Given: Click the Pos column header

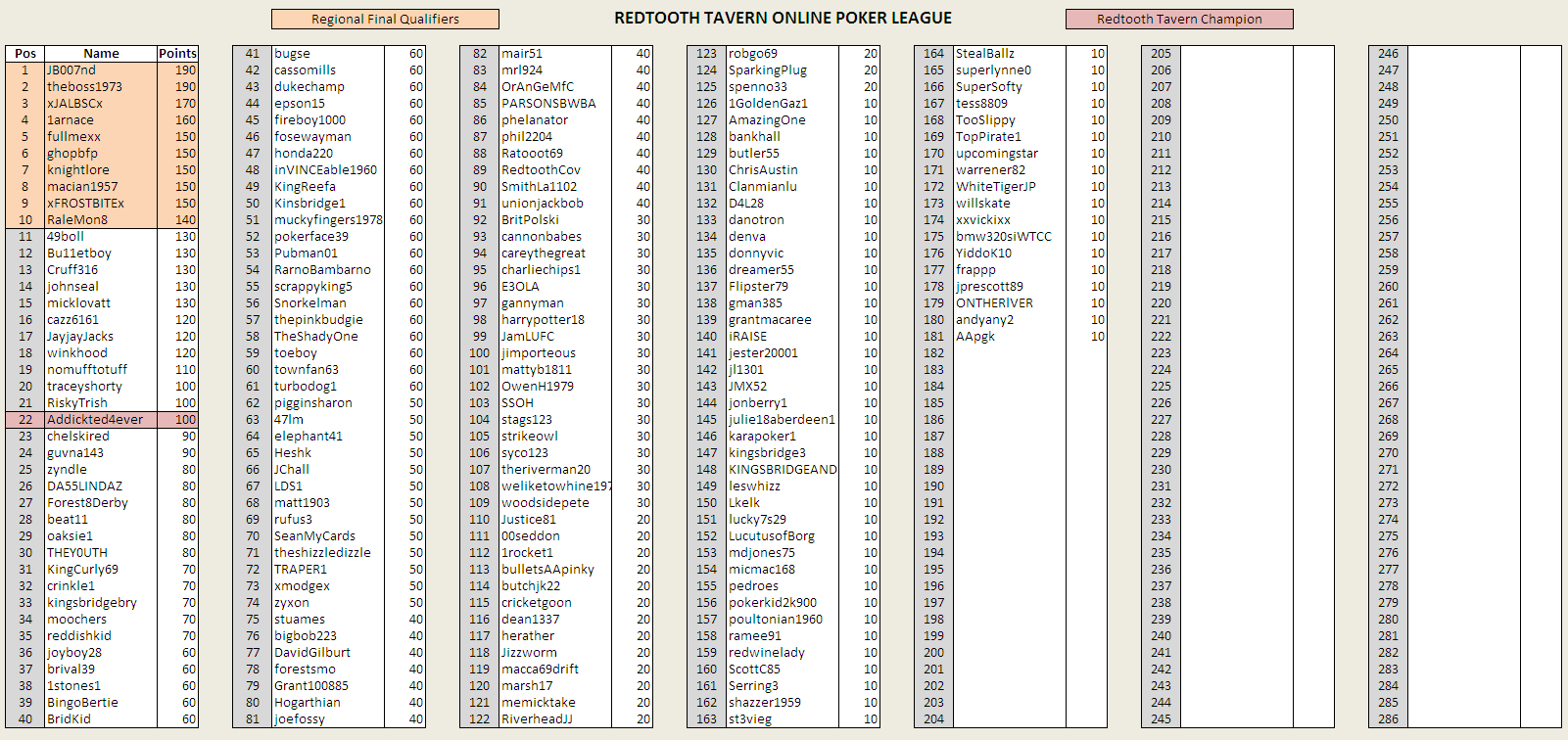Looking at the screenshot, I should click(25, 53).
